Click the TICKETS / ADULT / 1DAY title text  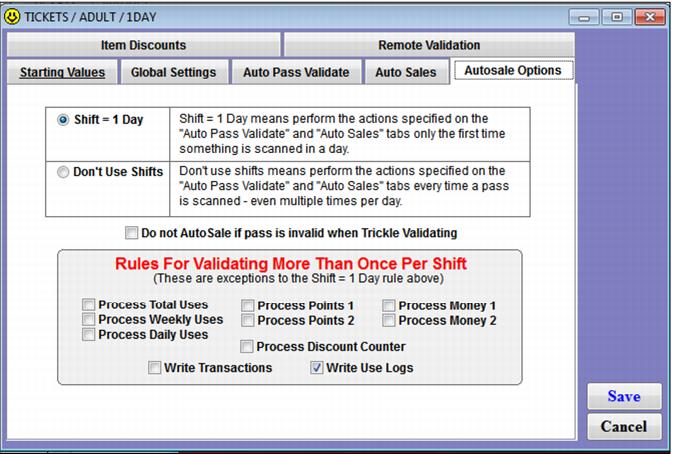[90, 17]
